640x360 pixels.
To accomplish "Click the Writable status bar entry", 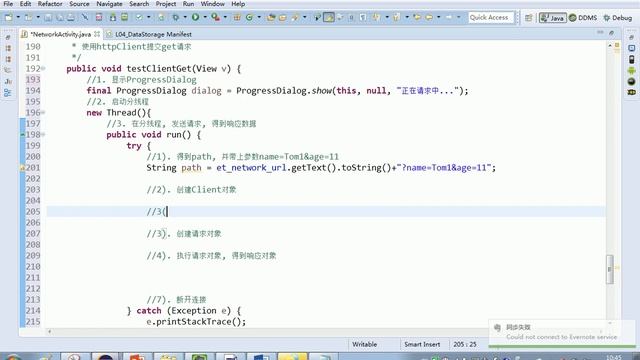I will 364,344.
